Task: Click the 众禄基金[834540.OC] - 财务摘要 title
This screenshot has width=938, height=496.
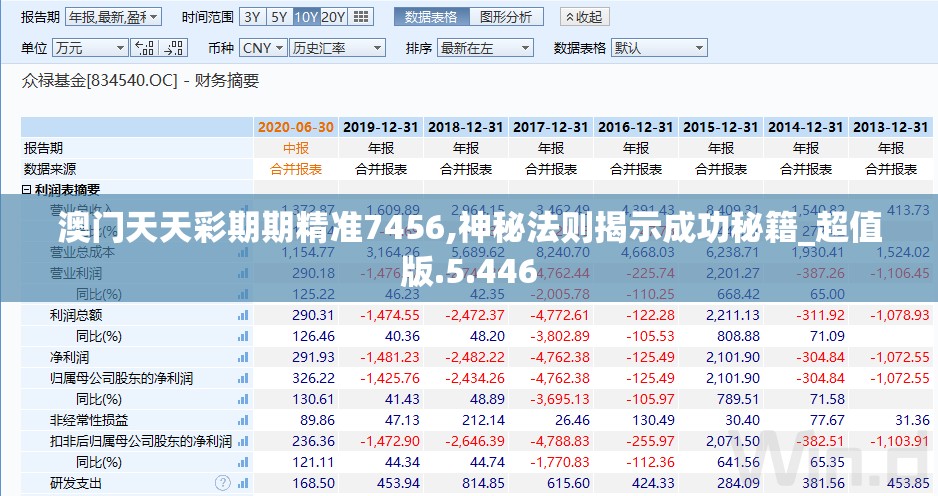Action: [x=141, y=80]
